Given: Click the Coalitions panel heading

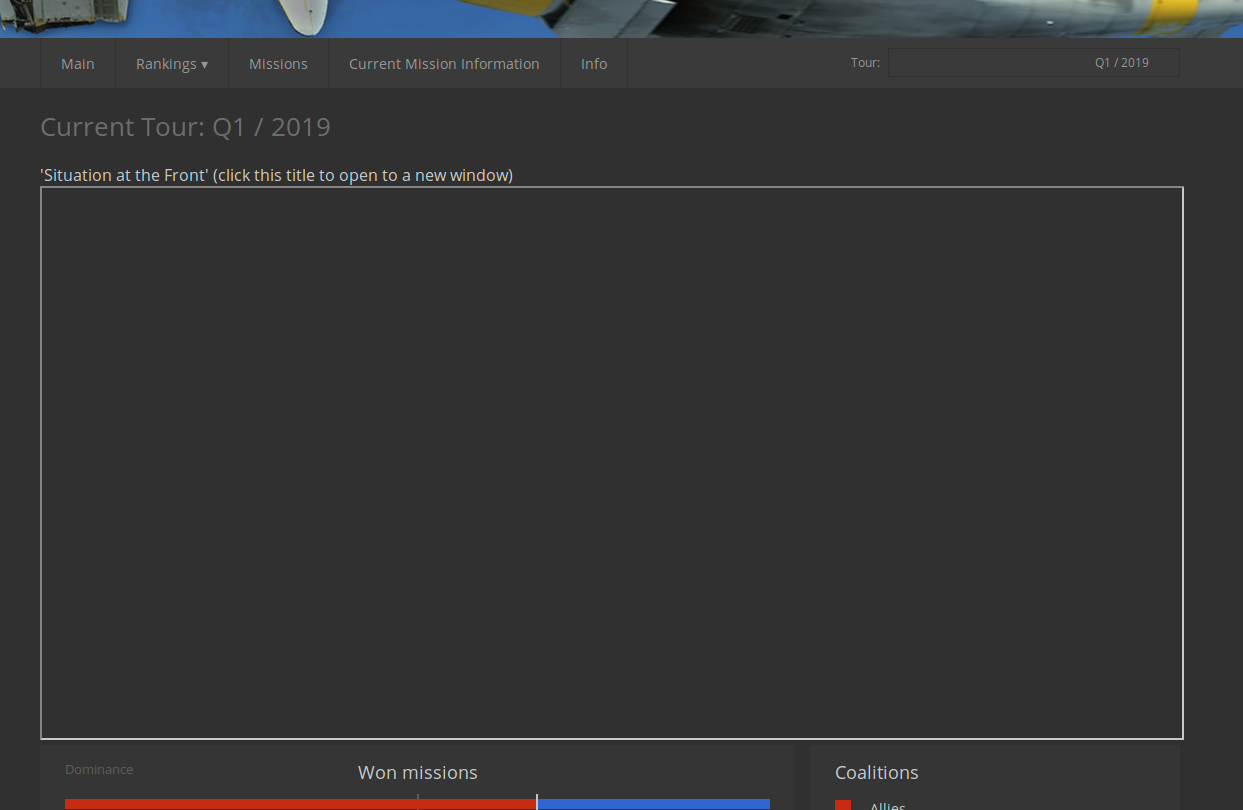Looking at the screenshot, I should (877, 773).
